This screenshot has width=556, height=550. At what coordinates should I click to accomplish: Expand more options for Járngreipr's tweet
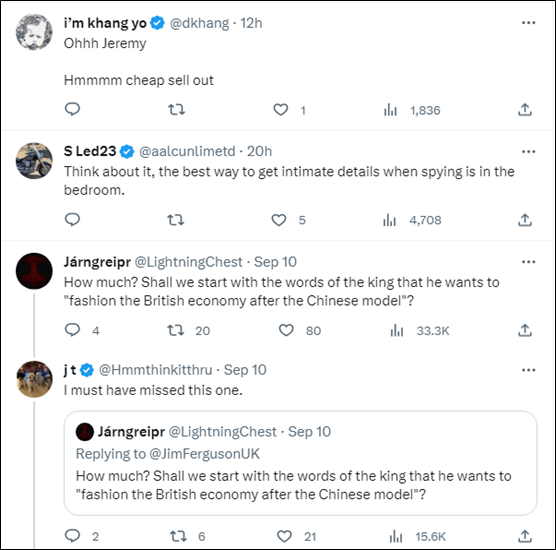528,262
